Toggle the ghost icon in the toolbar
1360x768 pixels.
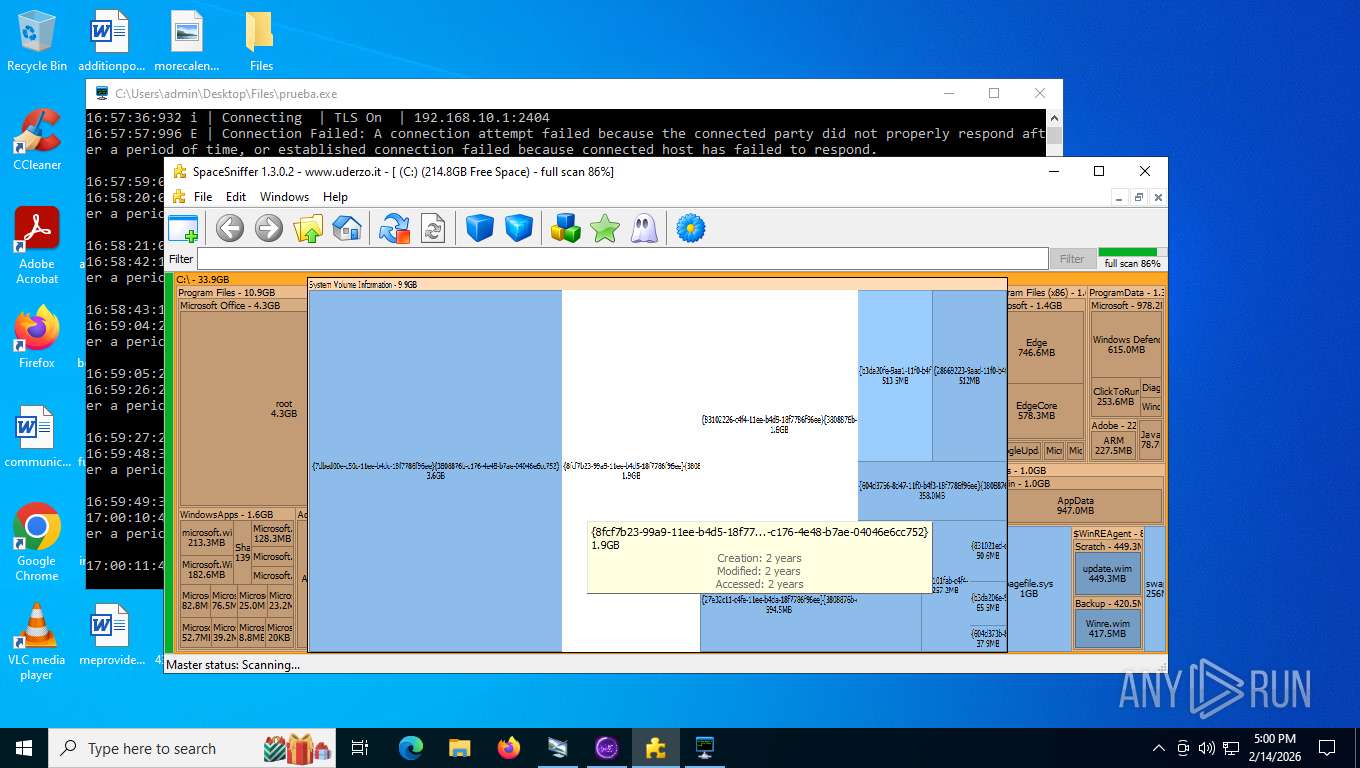[x=643, y=228]
